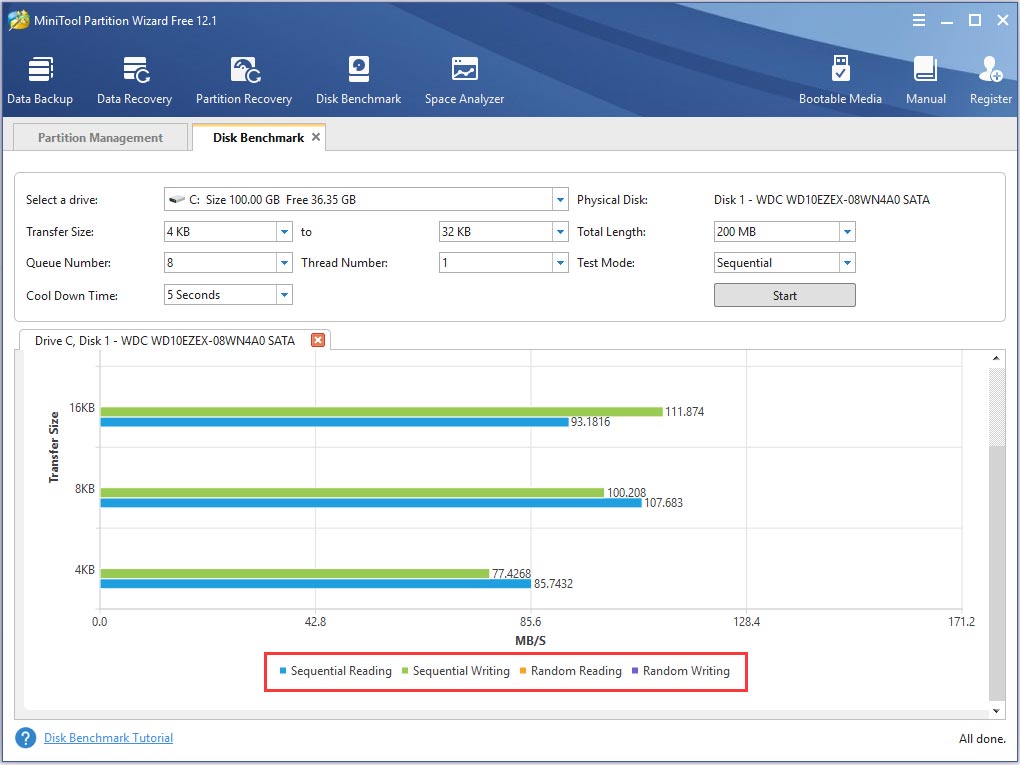The image size is (1020, 765).
Task: Open the Disk Benchmark Tutorial link
Action: (108, 738)
